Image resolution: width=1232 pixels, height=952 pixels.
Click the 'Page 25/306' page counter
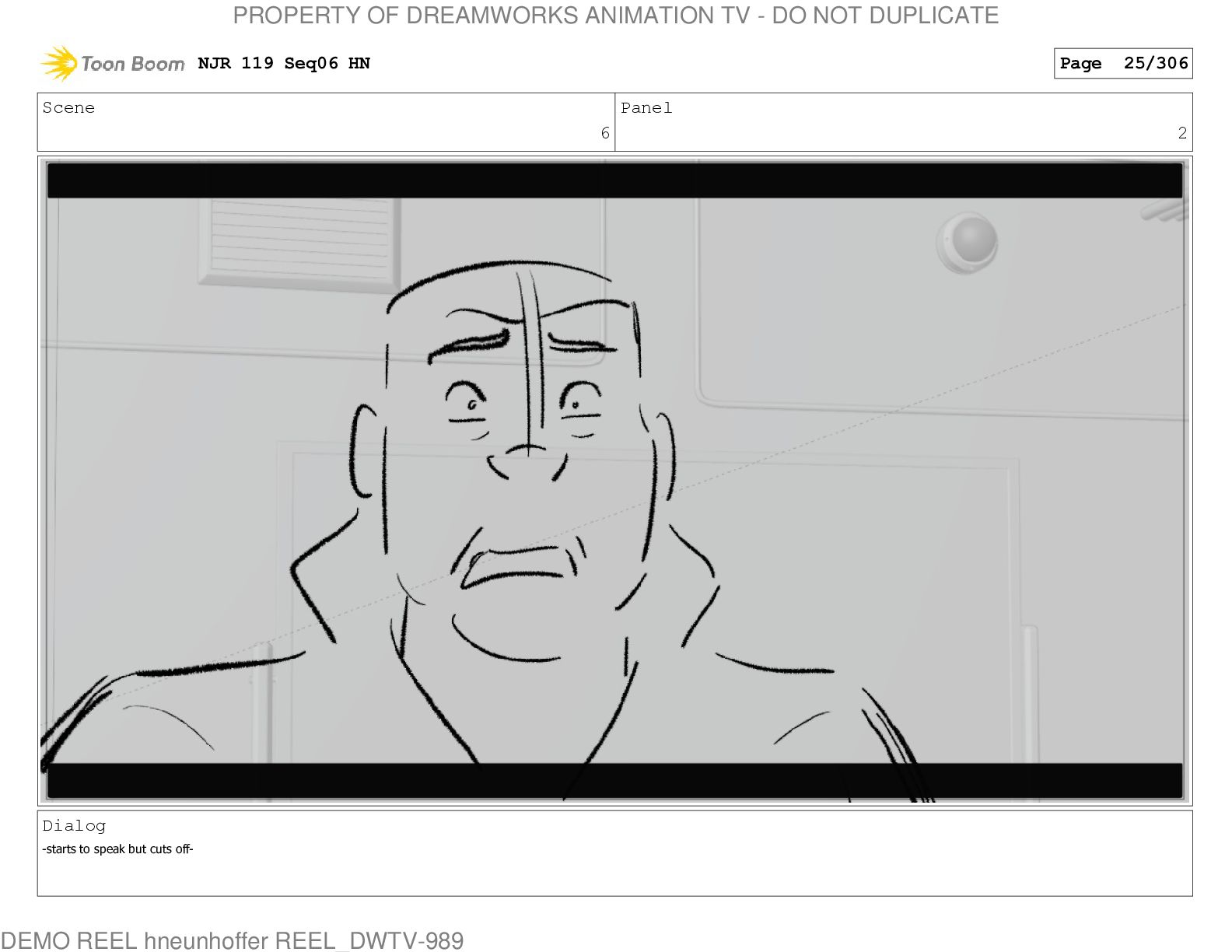[x=1123, y=63]
